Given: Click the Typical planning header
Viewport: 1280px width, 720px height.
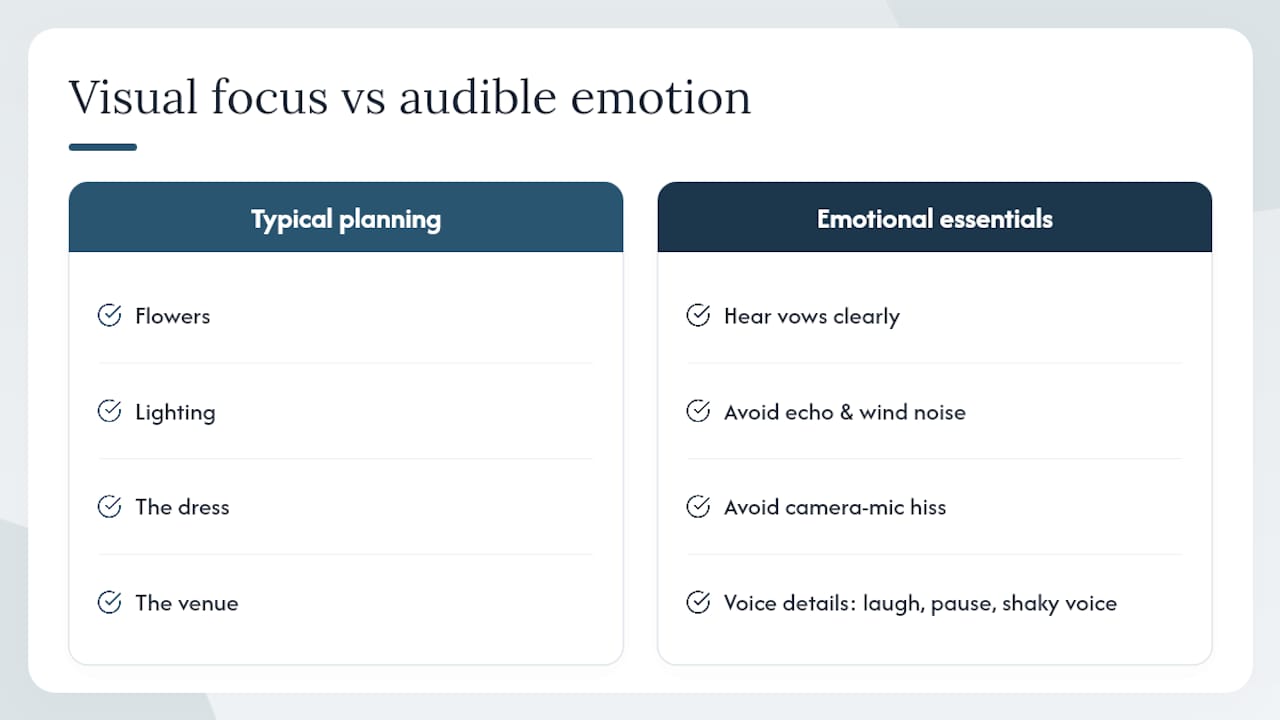Looking at the screenshot, I should pos(346,217).
